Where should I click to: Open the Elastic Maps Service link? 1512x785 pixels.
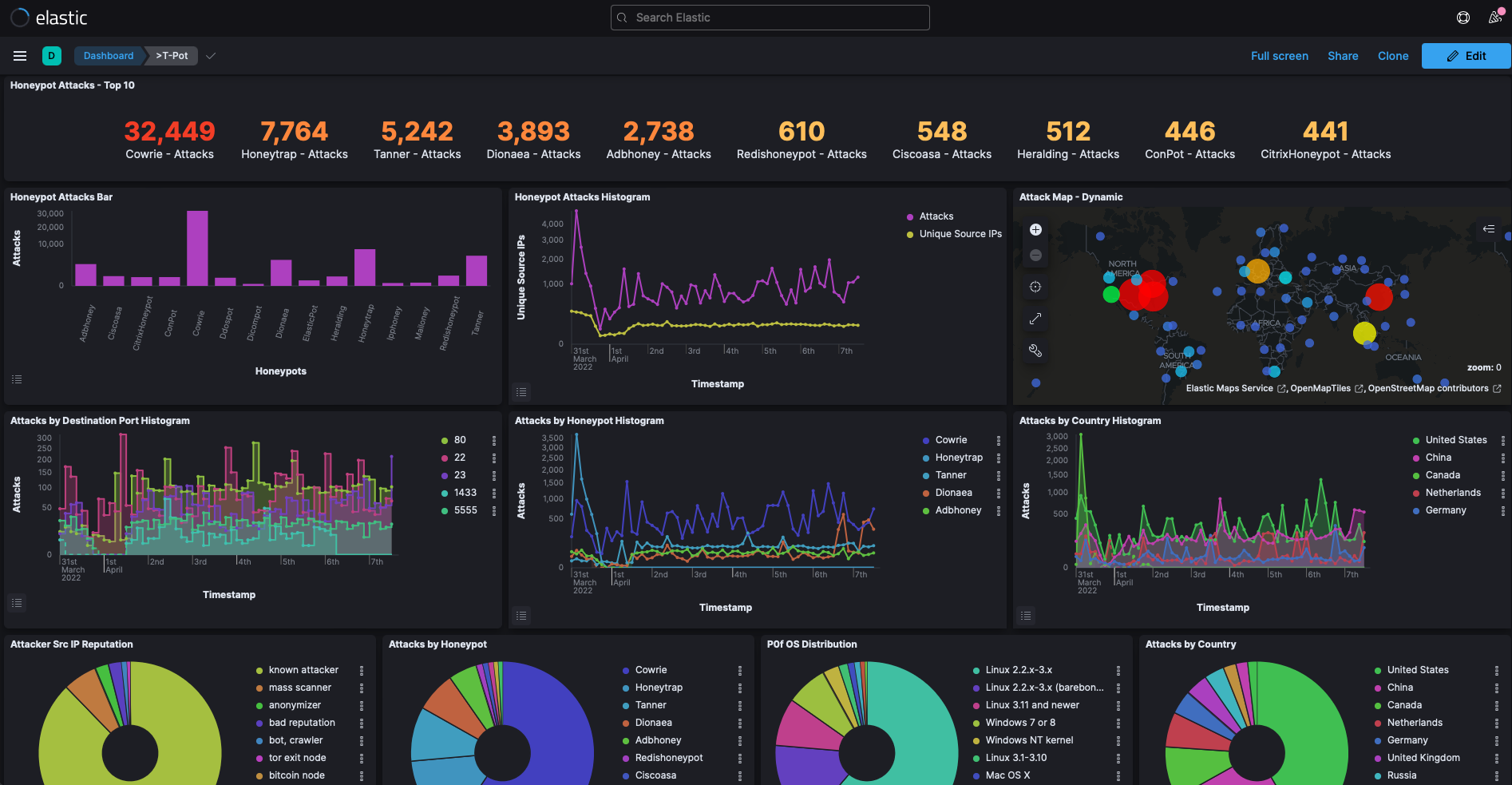[1230, 388]
